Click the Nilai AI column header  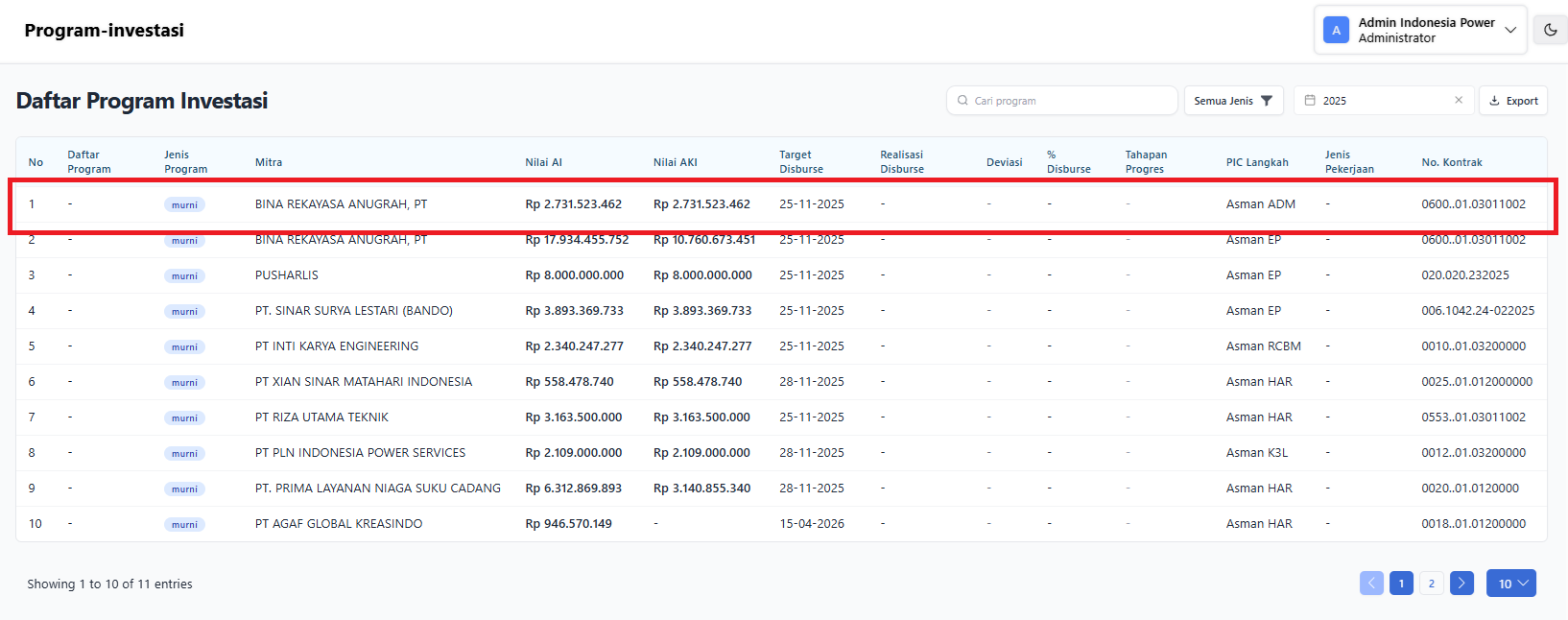pos(543,162)
